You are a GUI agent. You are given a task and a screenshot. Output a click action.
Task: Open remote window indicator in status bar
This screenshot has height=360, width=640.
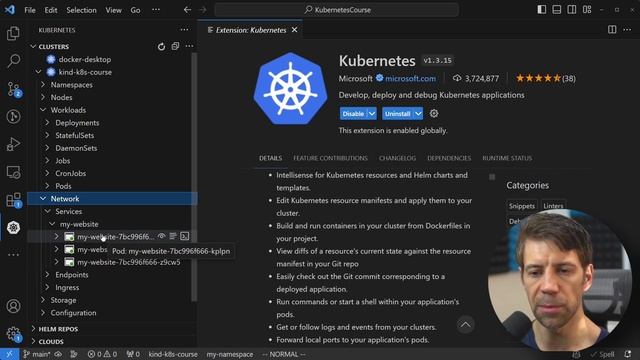click(x=9, y=354)
